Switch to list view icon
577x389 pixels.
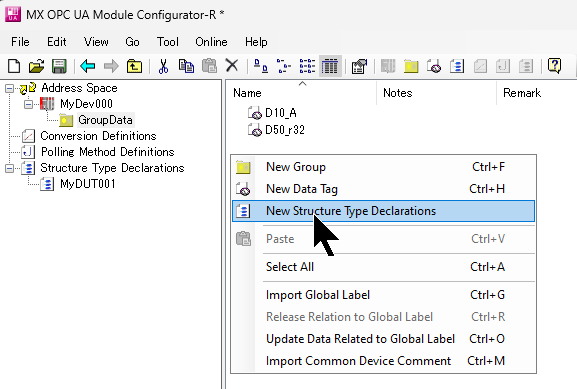point(307,66)
